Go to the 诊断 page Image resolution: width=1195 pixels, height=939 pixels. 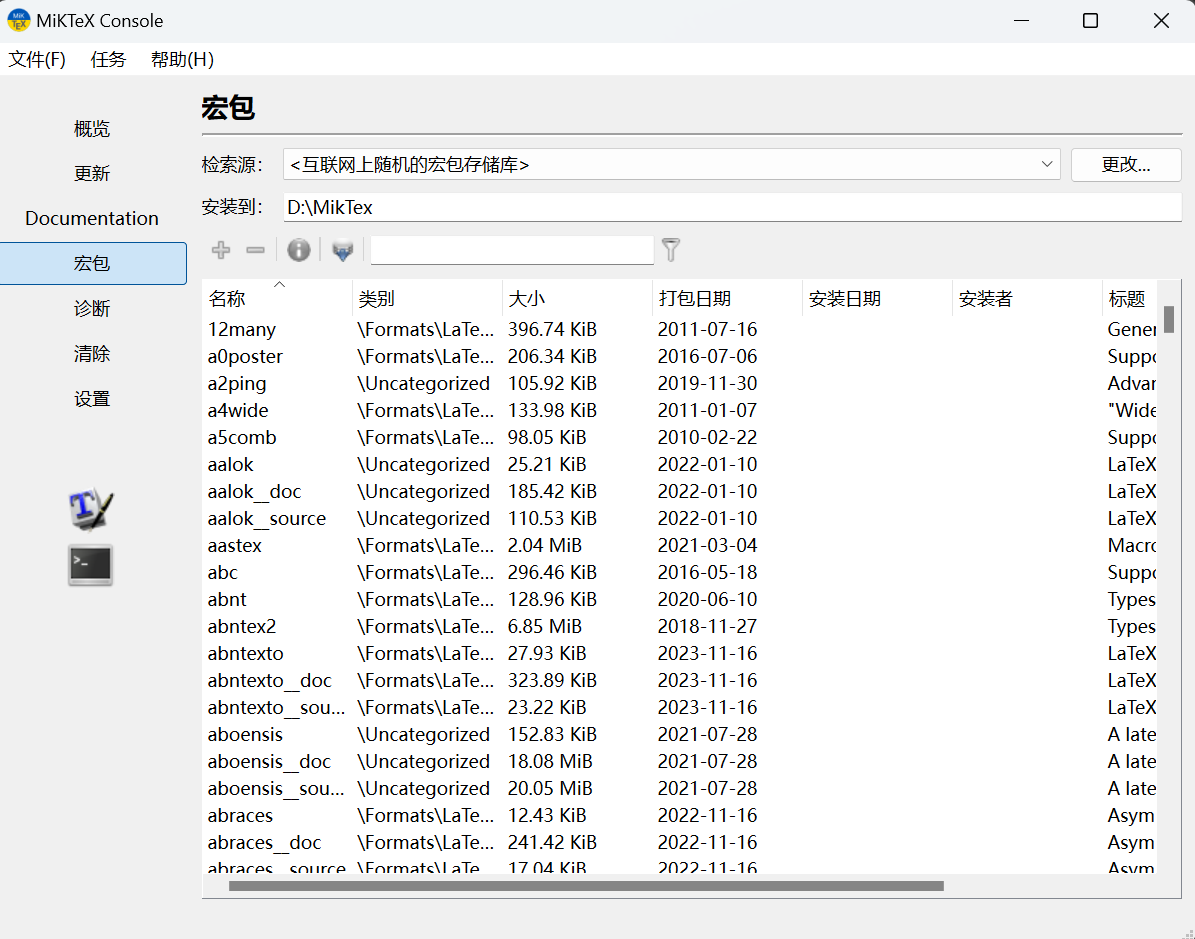[92, 309]
